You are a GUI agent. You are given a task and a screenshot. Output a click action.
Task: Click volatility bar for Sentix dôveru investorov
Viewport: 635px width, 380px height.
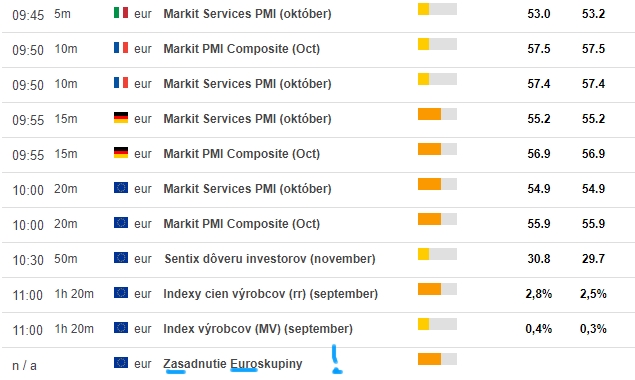437,254
